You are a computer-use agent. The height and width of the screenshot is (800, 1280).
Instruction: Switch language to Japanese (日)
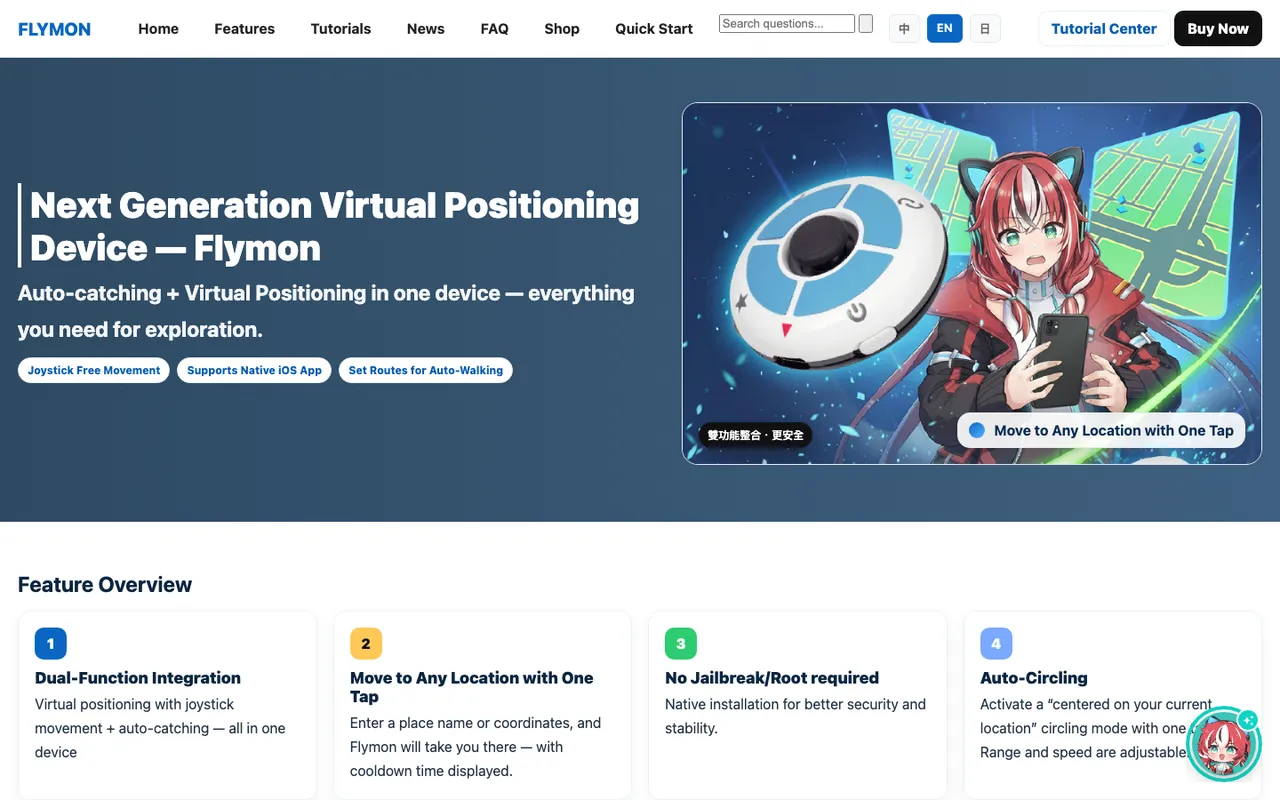tap(985, 29)
